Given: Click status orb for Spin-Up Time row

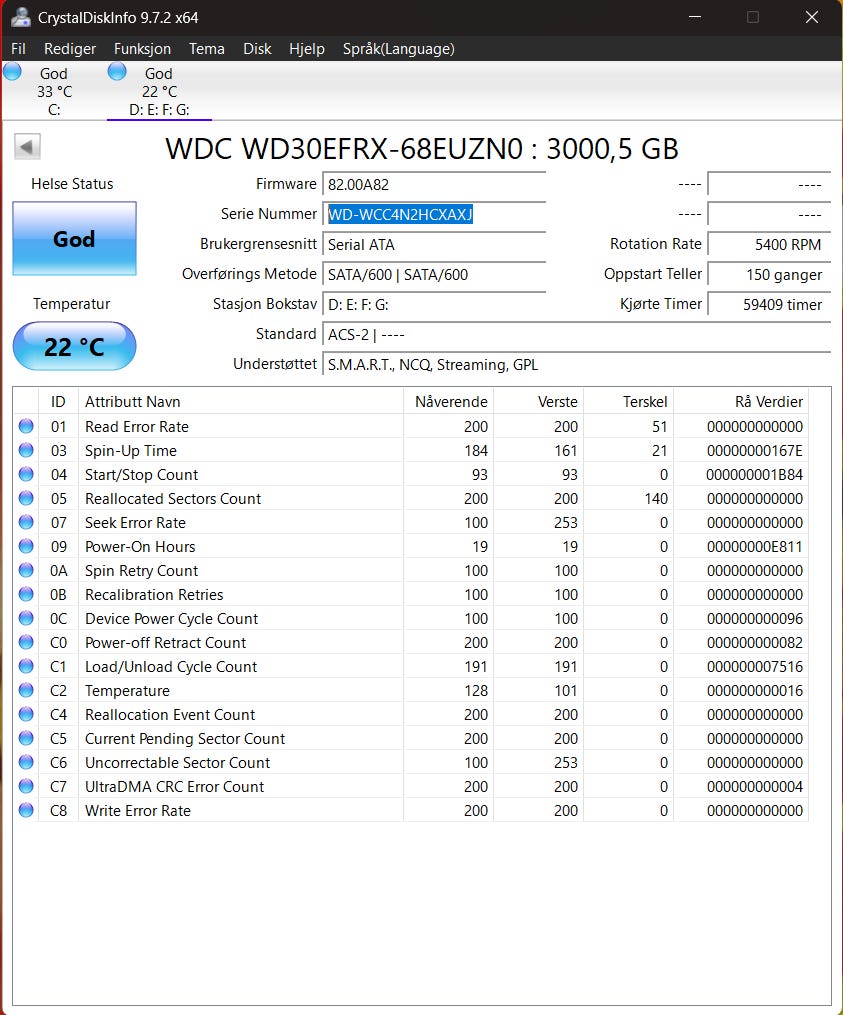Looking at the screenshot, I should pos(26,450).
